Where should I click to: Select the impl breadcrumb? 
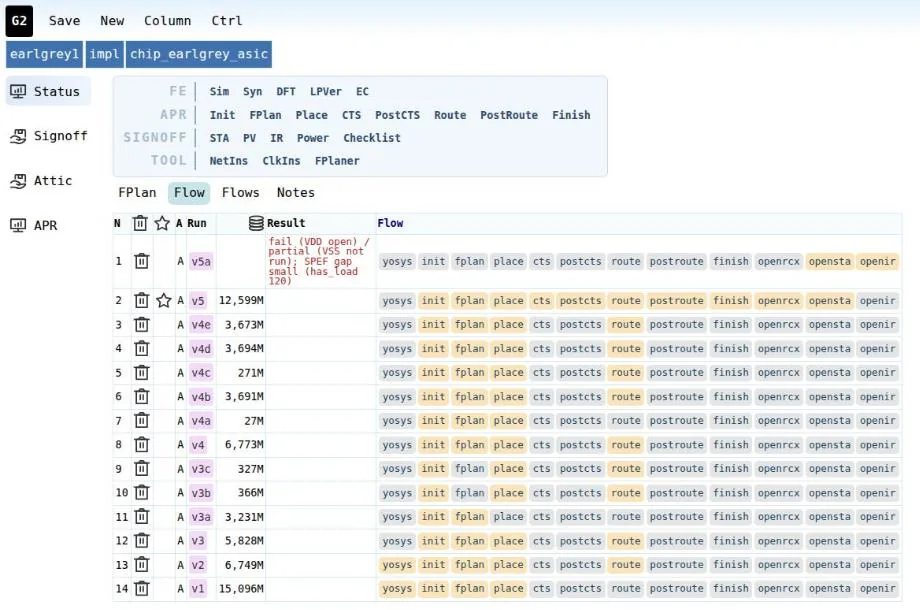click(x=104, y=54)
